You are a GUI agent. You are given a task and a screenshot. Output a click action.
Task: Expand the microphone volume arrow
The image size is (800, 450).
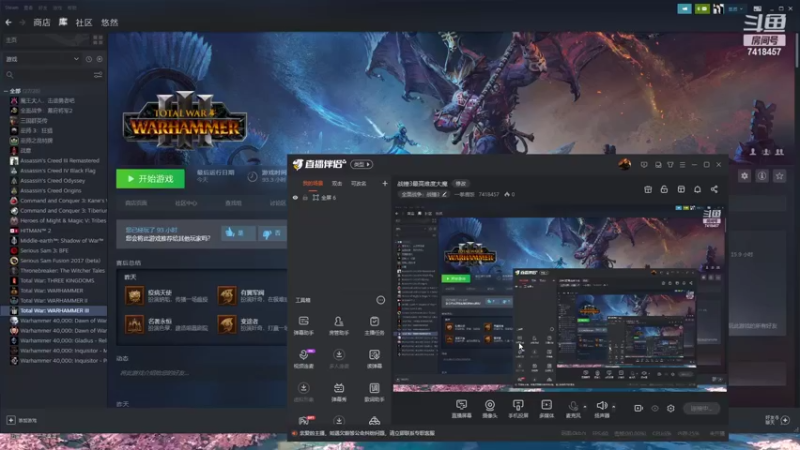coord(585,407)
